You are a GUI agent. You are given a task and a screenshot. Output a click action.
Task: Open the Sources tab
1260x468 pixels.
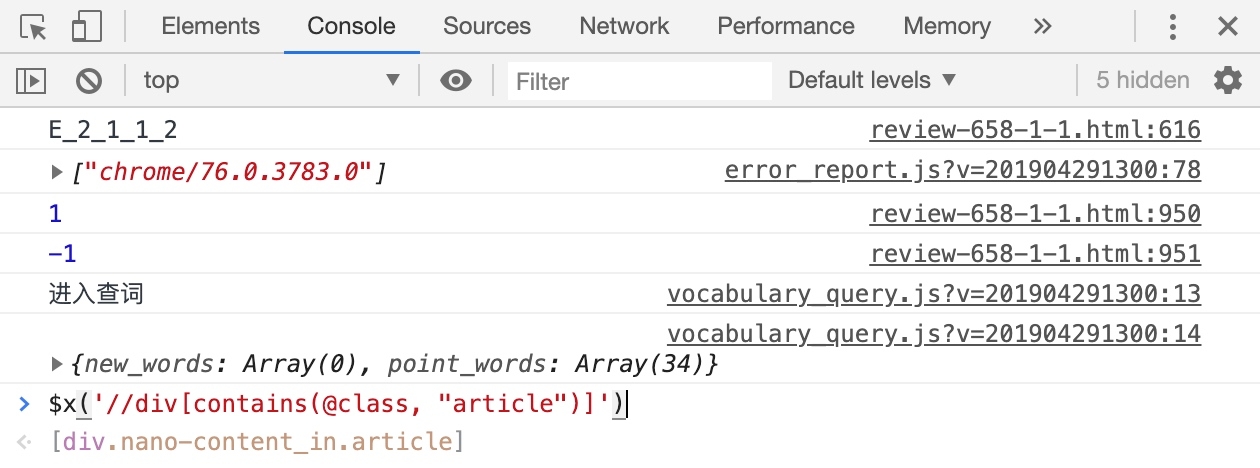[x=487, y=27]
